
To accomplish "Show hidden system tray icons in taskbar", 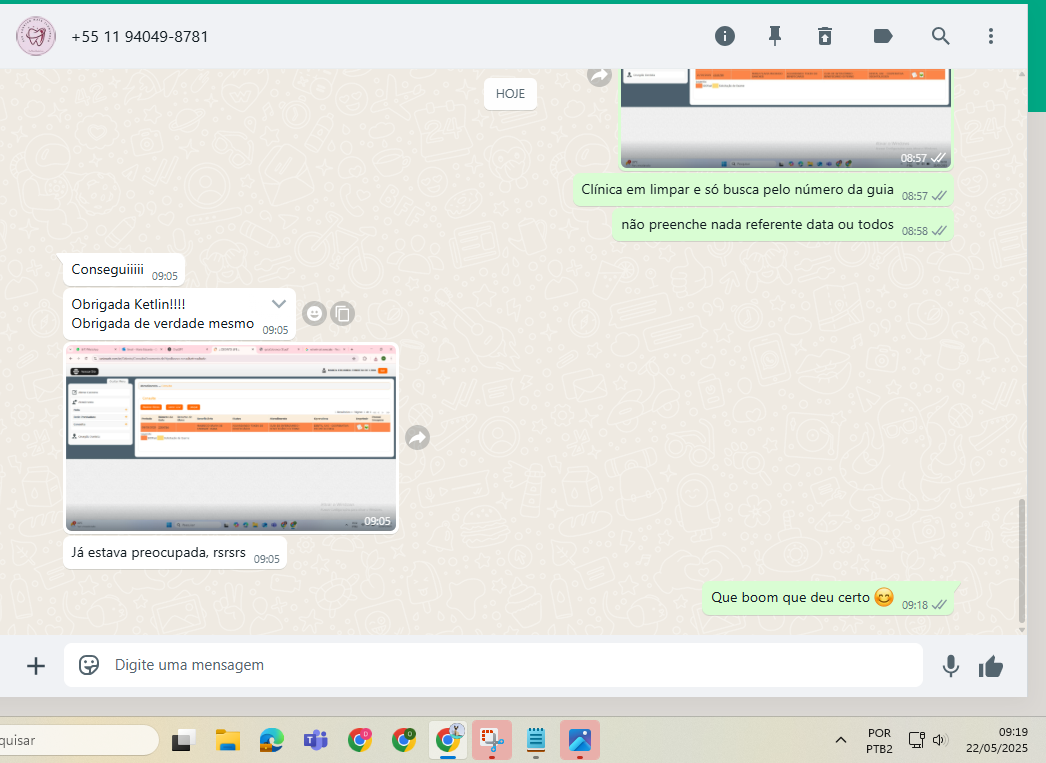I will tap(840, 740).
